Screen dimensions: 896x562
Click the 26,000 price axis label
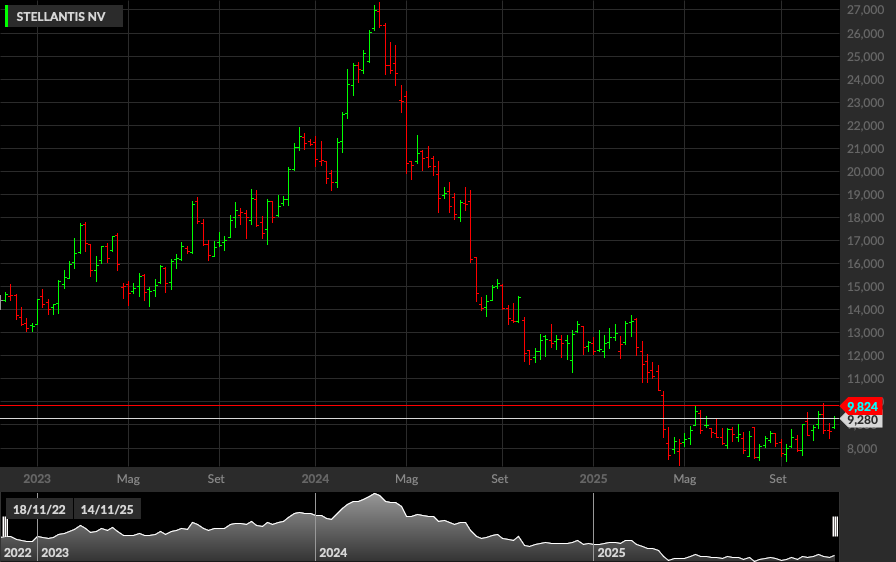[865, 34]
